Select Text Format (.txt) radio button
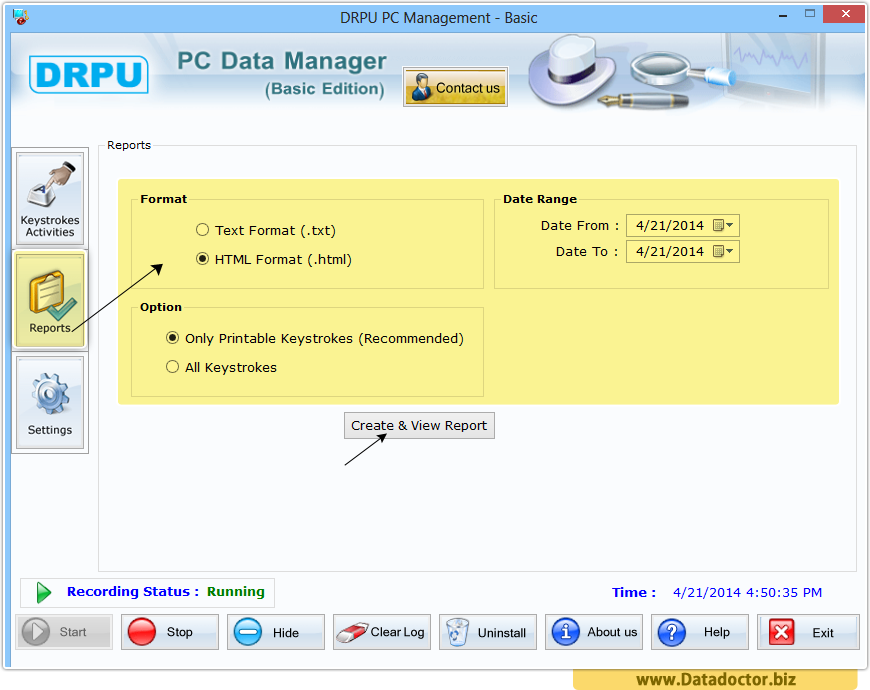The image size is (870, 690). click(x=203, y=230)
